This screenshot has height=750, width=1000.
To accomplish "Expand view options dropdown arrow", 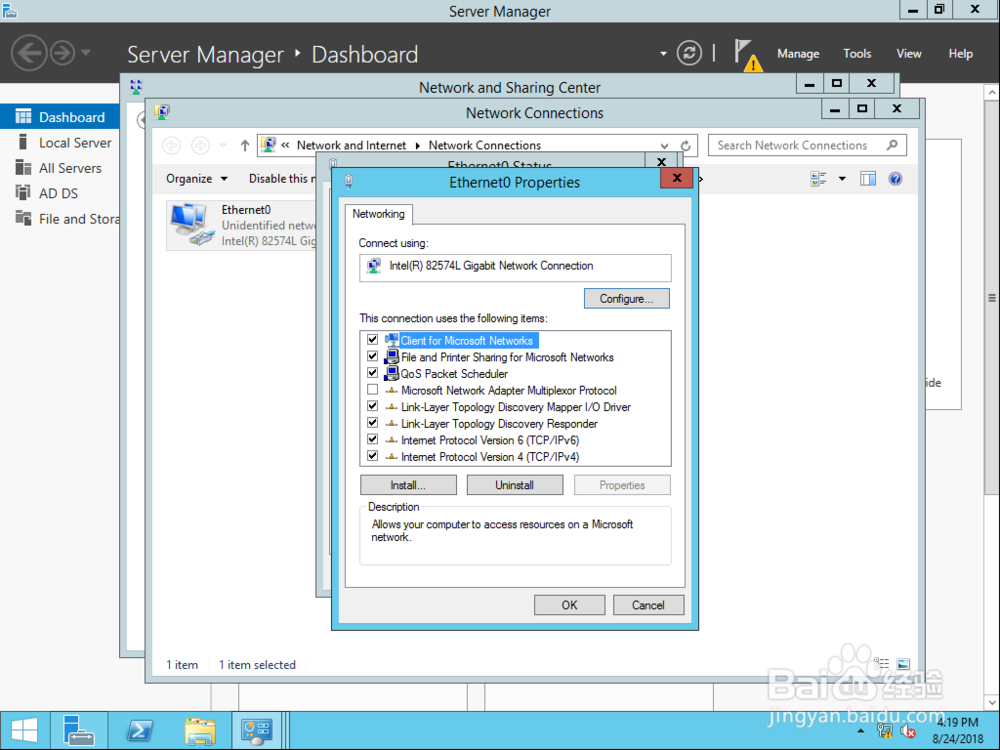I will point(842,179).
